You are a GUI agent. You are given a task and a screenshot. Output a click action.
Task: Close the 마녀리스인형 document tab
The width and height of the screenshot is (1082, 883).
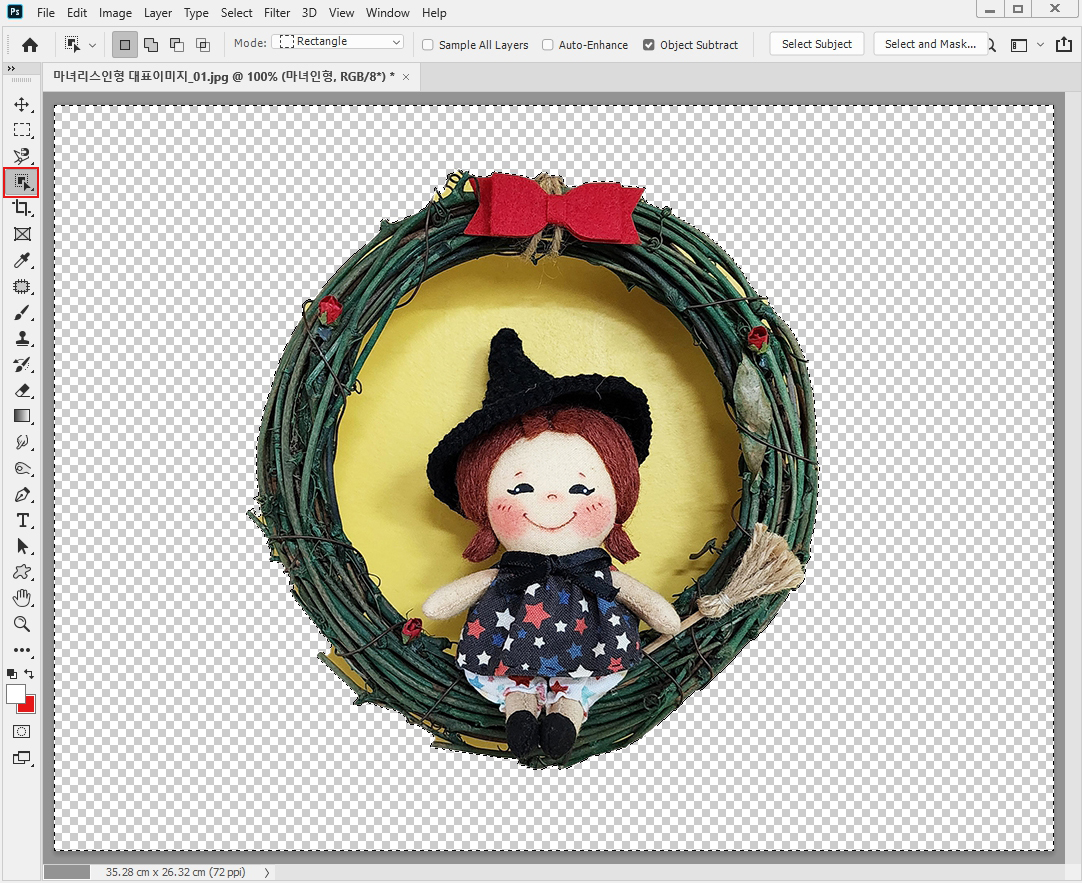tap(406, 77)
